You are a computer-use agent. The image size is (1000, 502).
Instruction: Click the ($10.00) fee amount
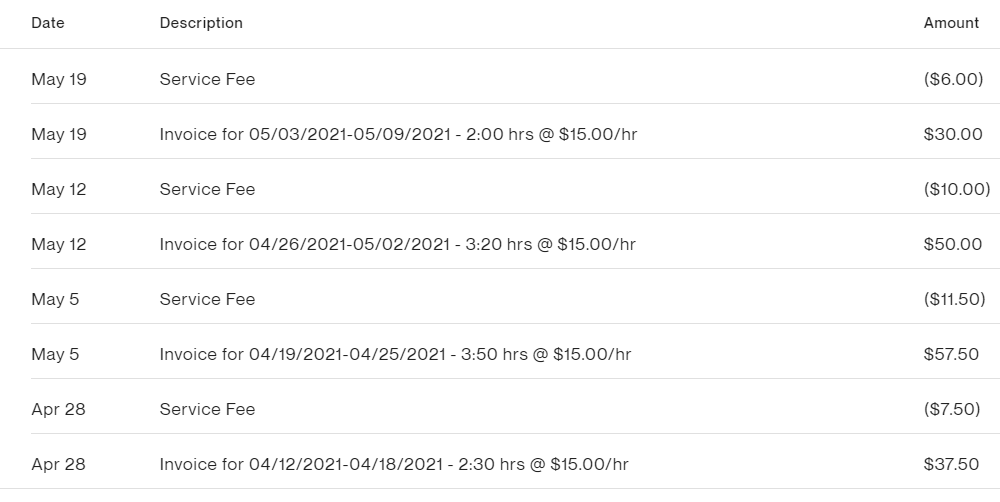pyautogui.click(x=957, y=189)
